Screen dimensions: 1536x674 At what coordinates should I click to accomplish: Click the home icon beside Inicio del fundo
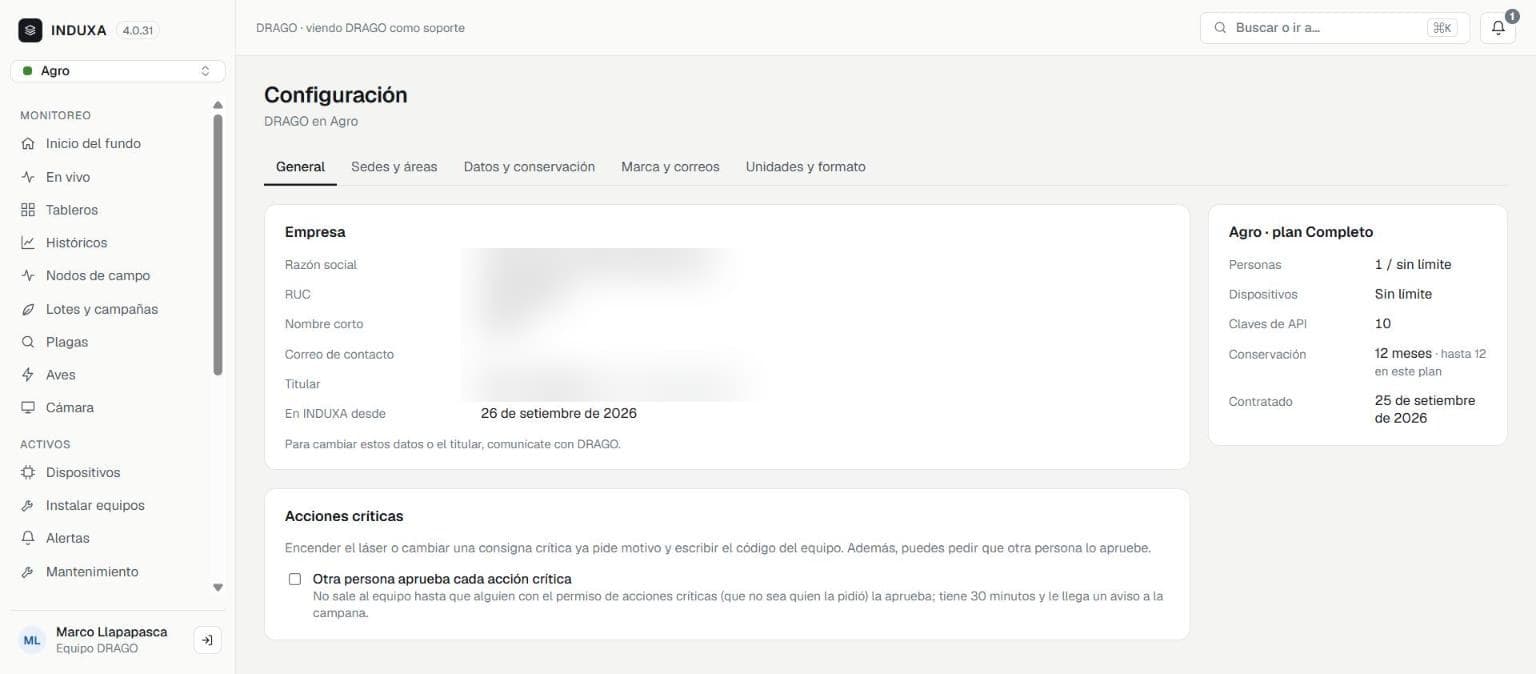click(x=28, y=143)
